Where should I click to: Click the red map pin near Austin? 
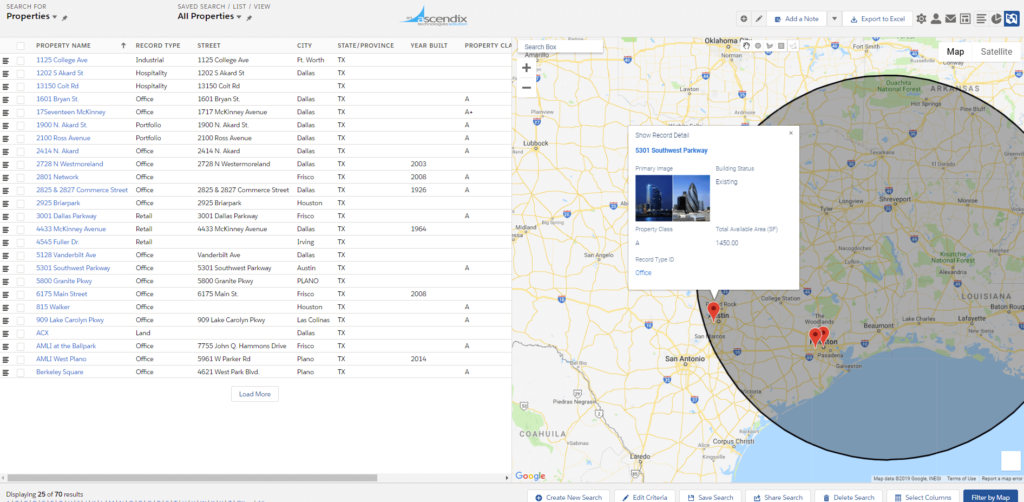tap(713, 310)
